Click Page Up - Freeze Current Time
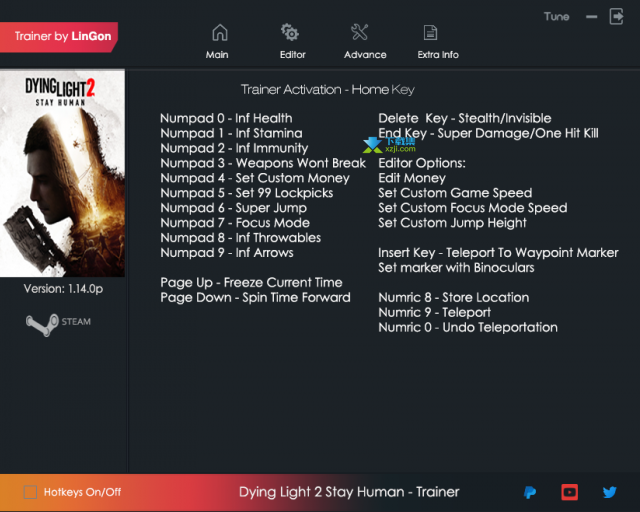Image resolution: width=640 pixels, height=512 pixels. coord(251,283)
